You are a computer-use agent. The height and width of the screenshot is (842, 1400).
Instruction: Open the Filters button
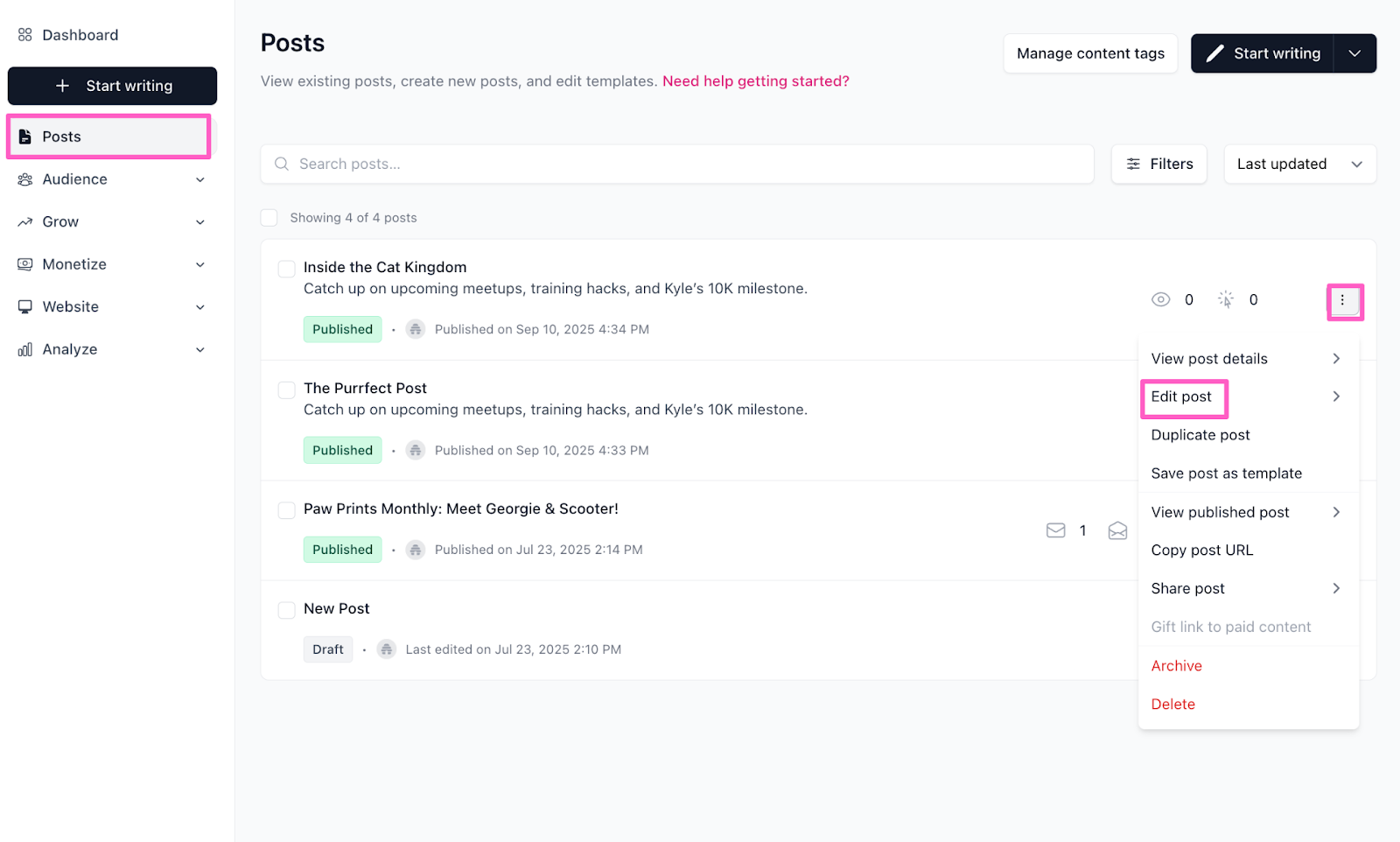tap(1159, 165)
